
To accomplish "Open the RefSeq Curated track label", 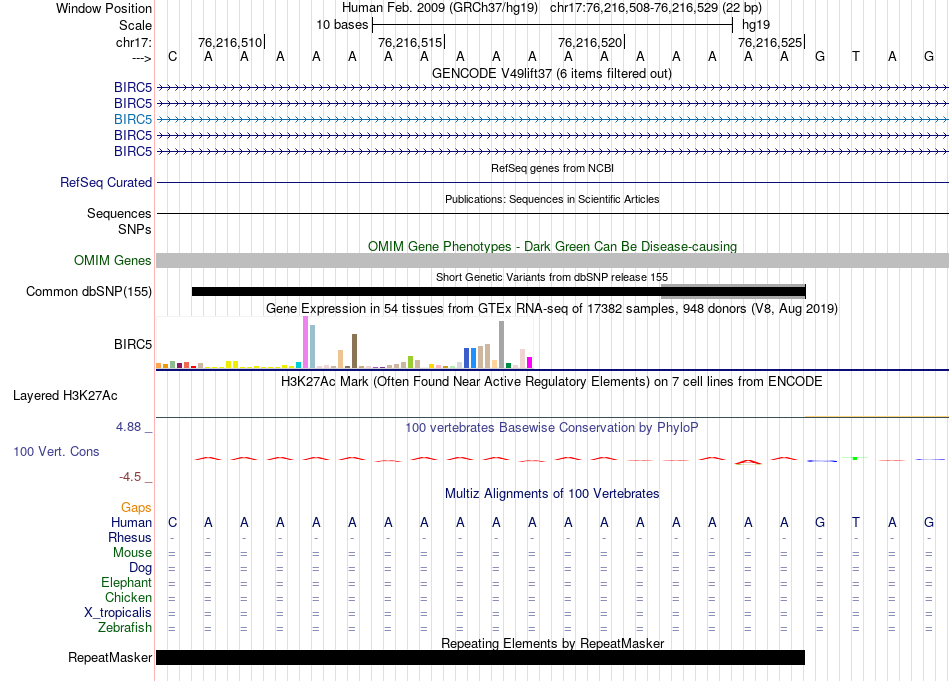I will (x=106, y=182).
